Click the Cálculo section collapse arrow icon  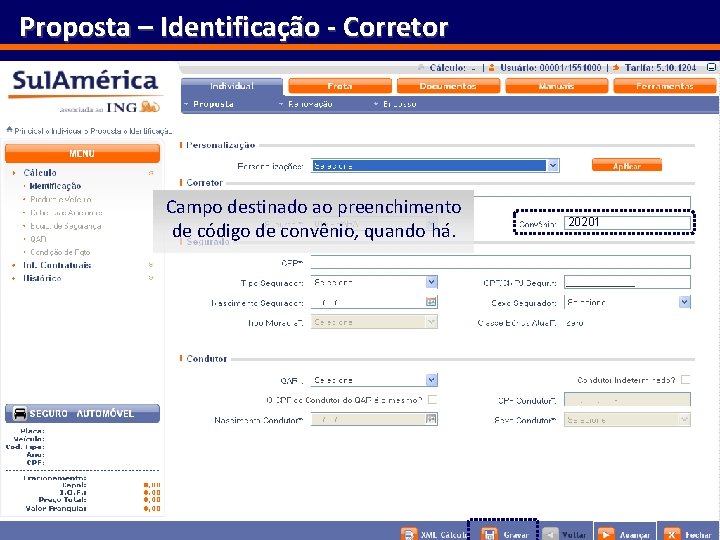[x=151, y=173]
